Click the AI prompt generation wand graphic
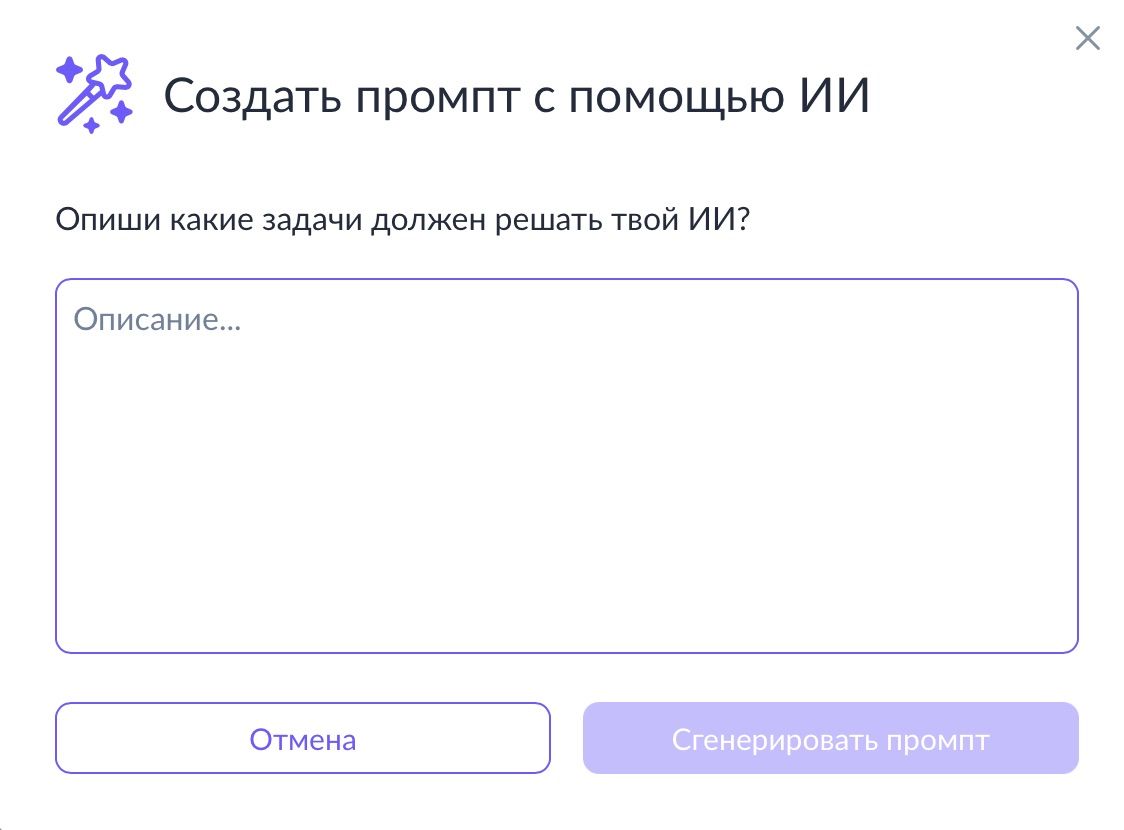Image resolution: width=1124 pixels, height=830 pixels. point(95,95)
